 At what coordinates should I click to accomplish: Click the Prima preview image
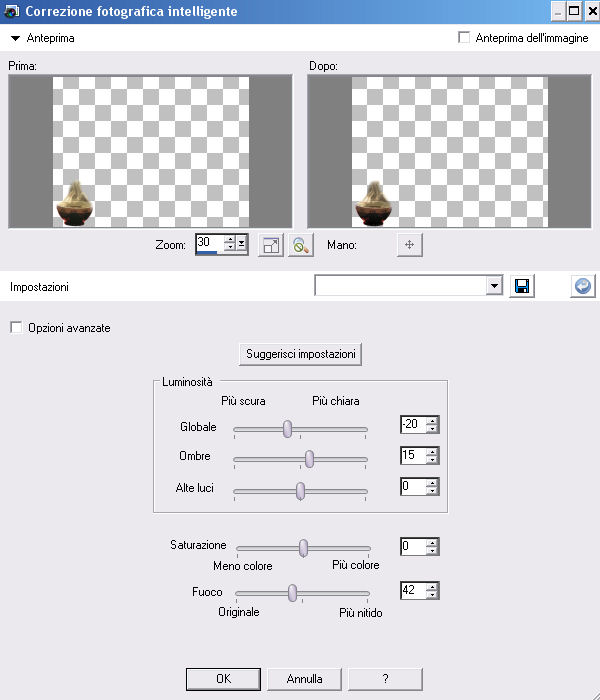tap(150, 151)
